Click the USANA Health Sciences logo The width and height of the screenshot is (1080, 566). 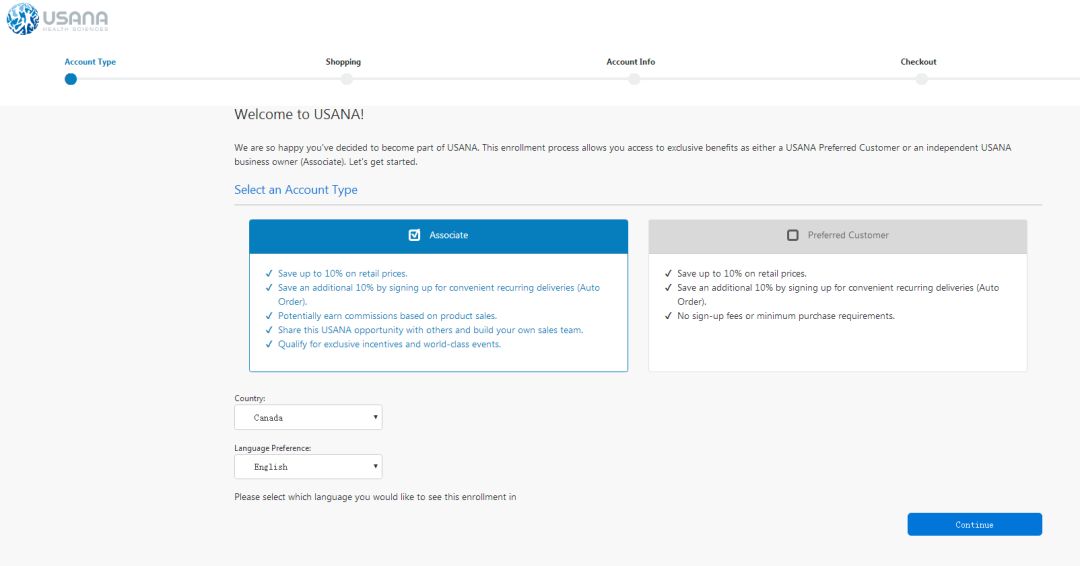pyautogui.click(x=57, y=19)
